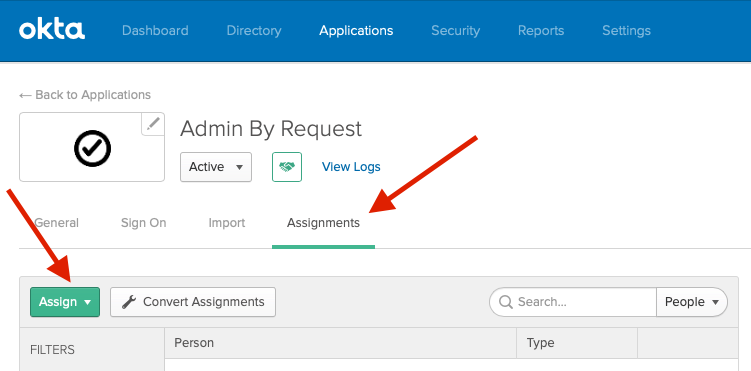751x371 pixels.
Task: Expand the green Assign dropdown button
Action: (65, 302)
